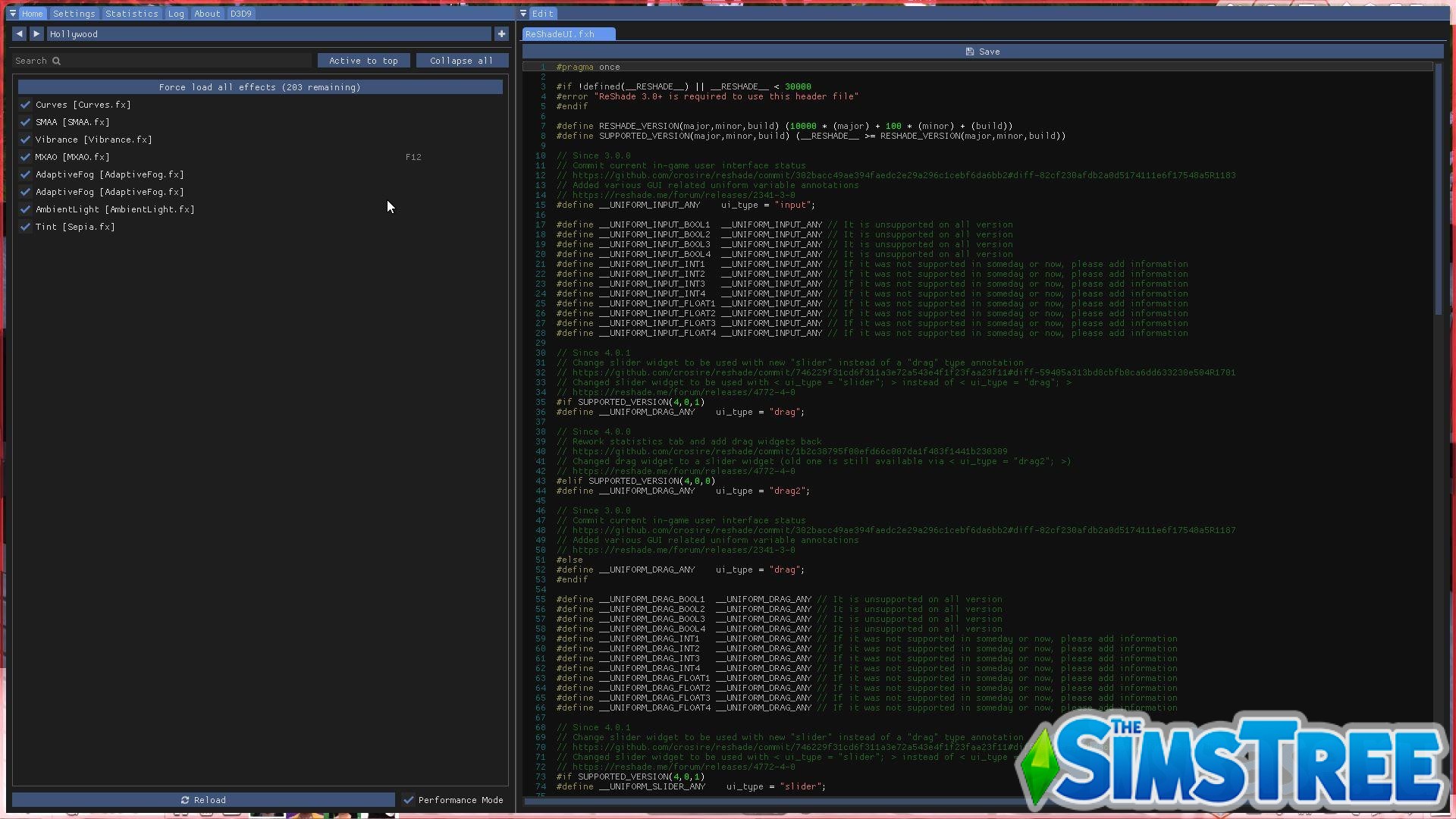The height and width of the screenshot is (819, 1456).
Task: Reload the effects
Action: (203, 800)
